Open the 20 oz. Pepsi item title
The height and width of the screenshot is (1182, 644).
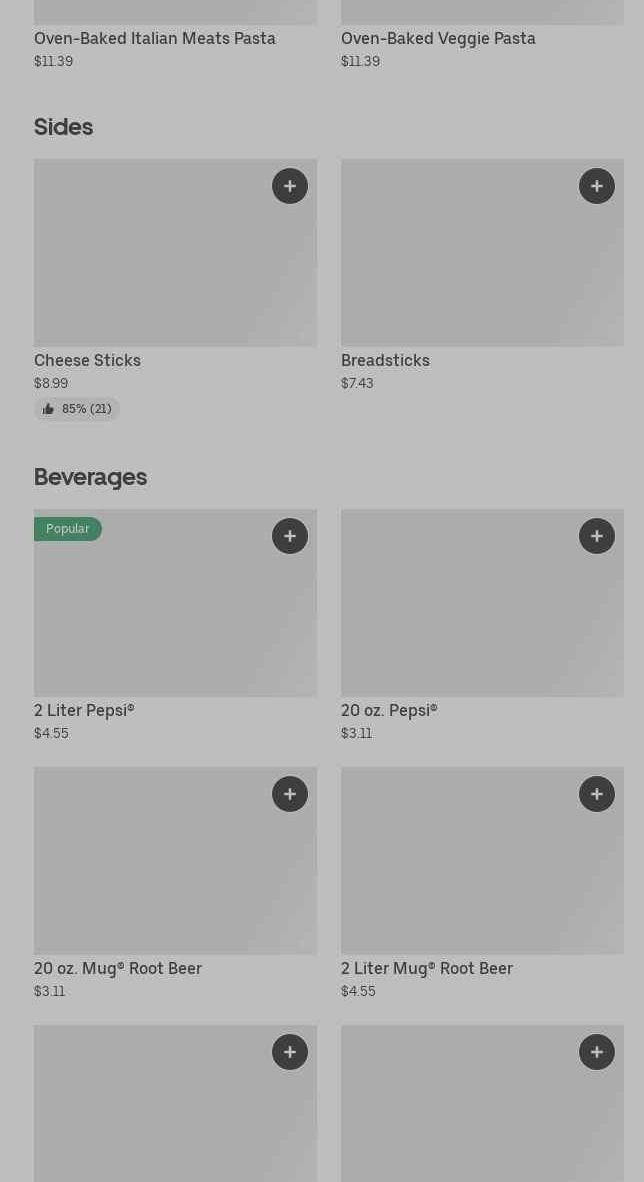tap(389, 710)
